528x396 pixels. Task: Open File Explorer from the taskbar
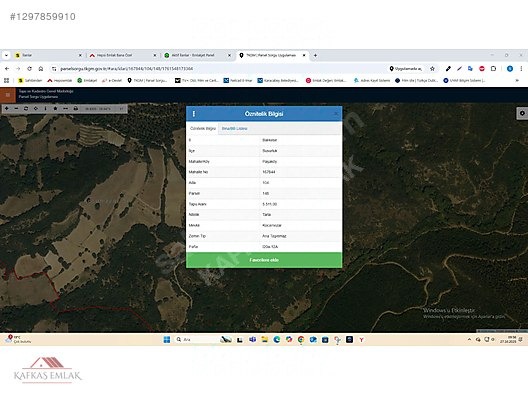coord(265,340)
